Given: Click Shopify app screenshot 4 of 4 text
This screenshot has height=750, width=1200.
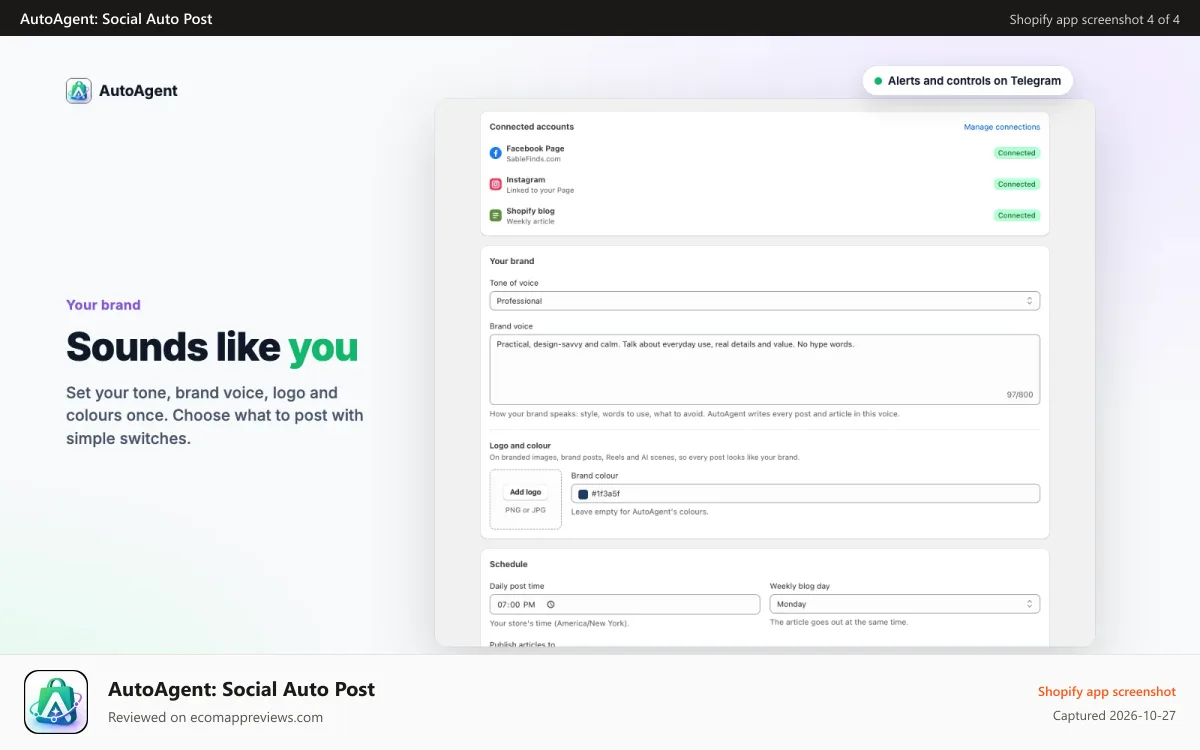Looking at the screenshot, I should point(1095,19).
